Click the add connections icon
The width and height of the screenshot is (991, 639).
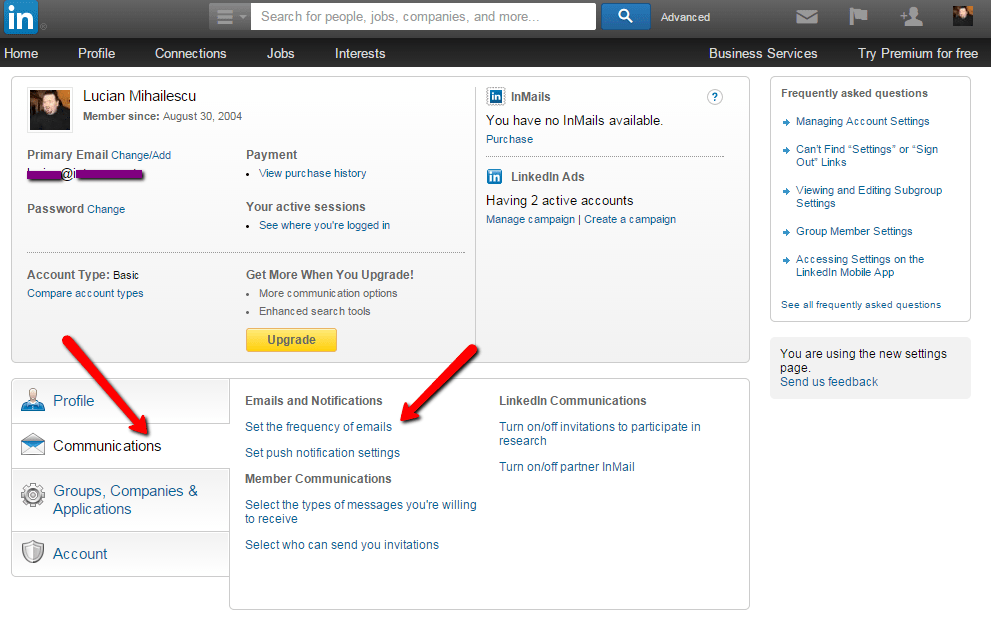click(911, 16)
